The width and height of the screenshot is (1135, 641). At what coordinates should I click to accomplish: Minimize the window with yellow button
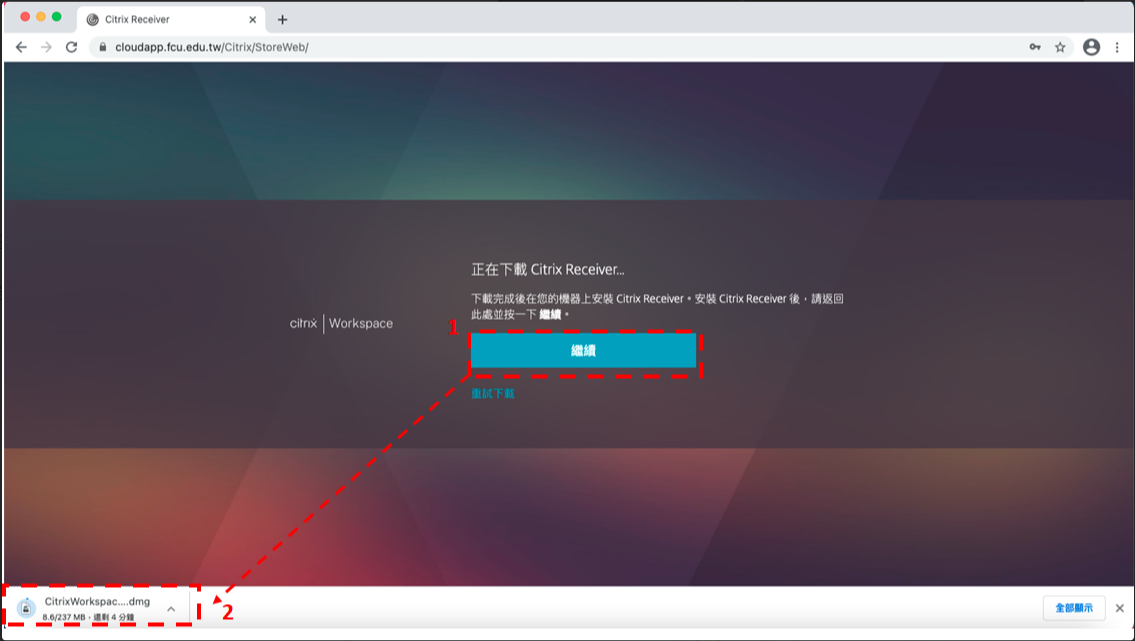point(41,18)
